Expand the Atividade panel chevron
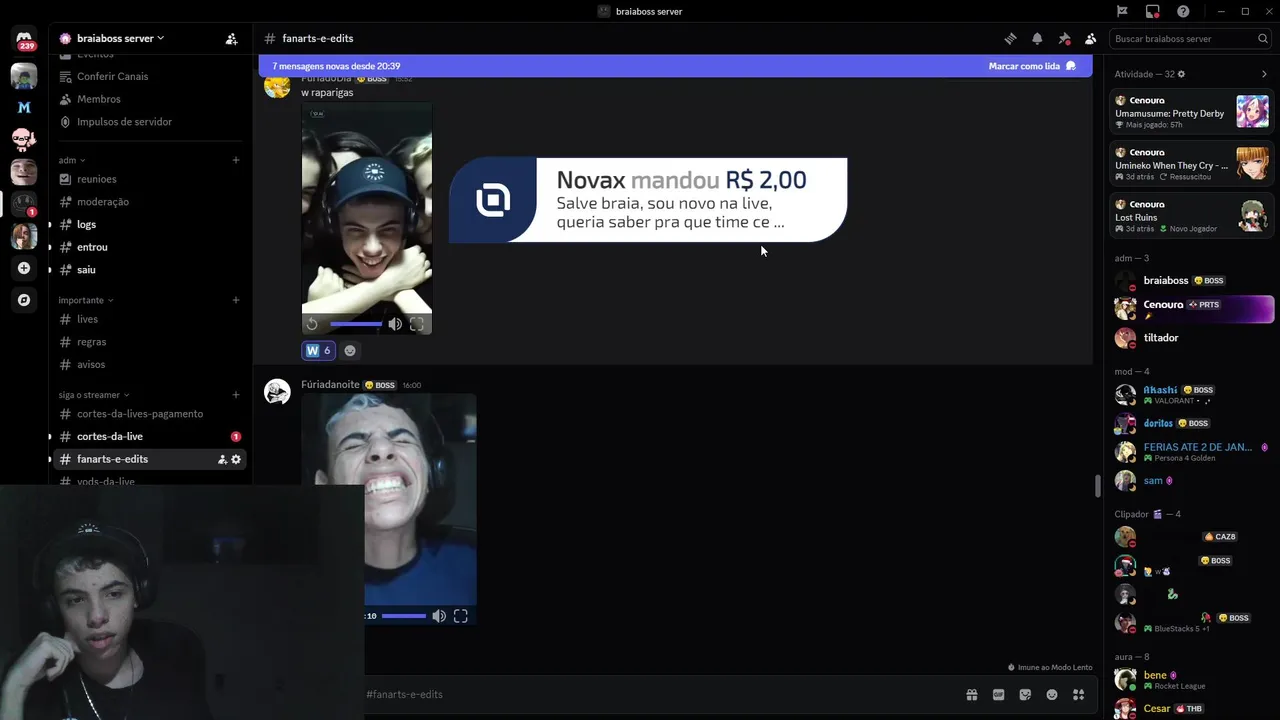 [x=1264, y=74]
